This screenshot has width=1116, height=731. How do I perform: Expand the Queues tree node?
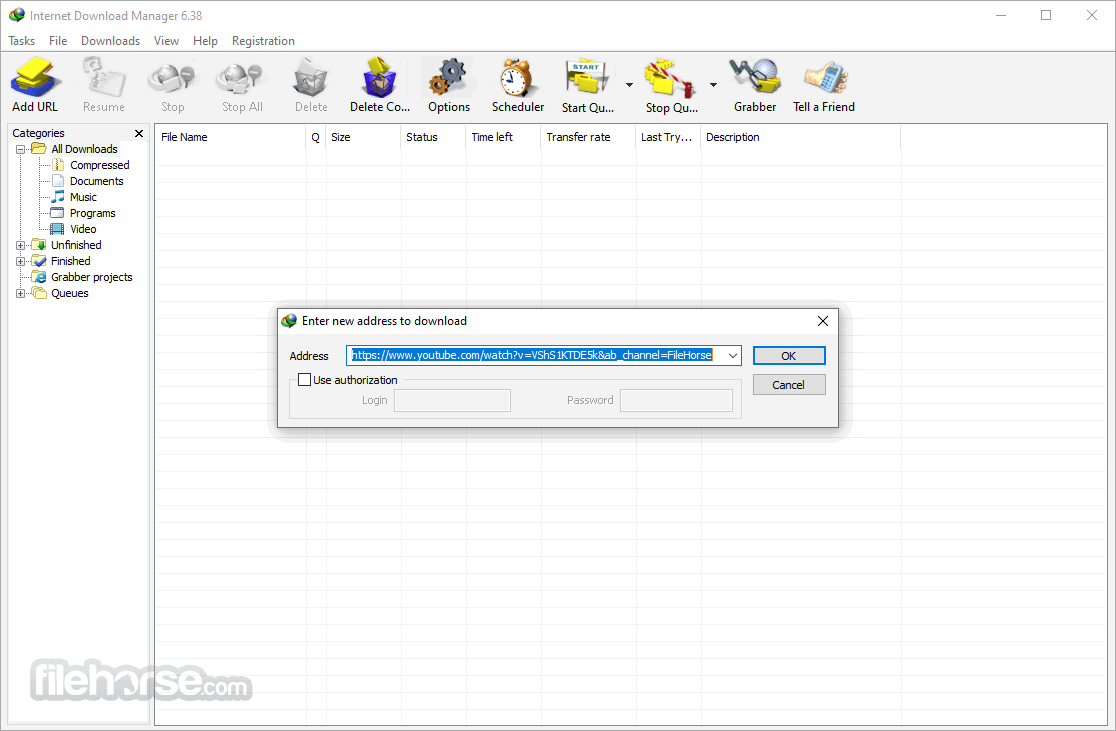tap(21, 292)
